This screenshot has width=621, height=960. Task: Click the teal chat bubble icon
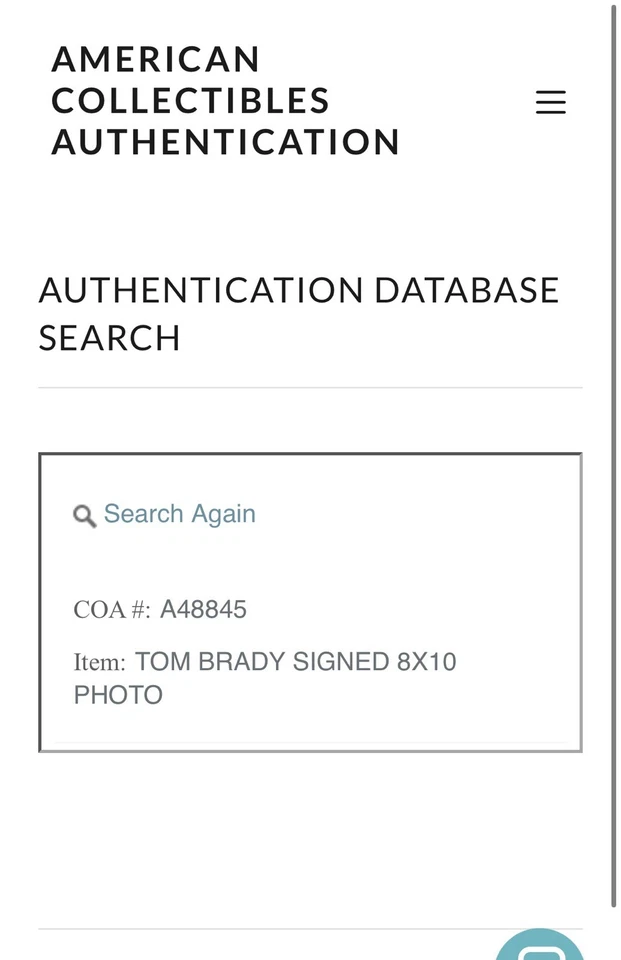pos(540,947)
